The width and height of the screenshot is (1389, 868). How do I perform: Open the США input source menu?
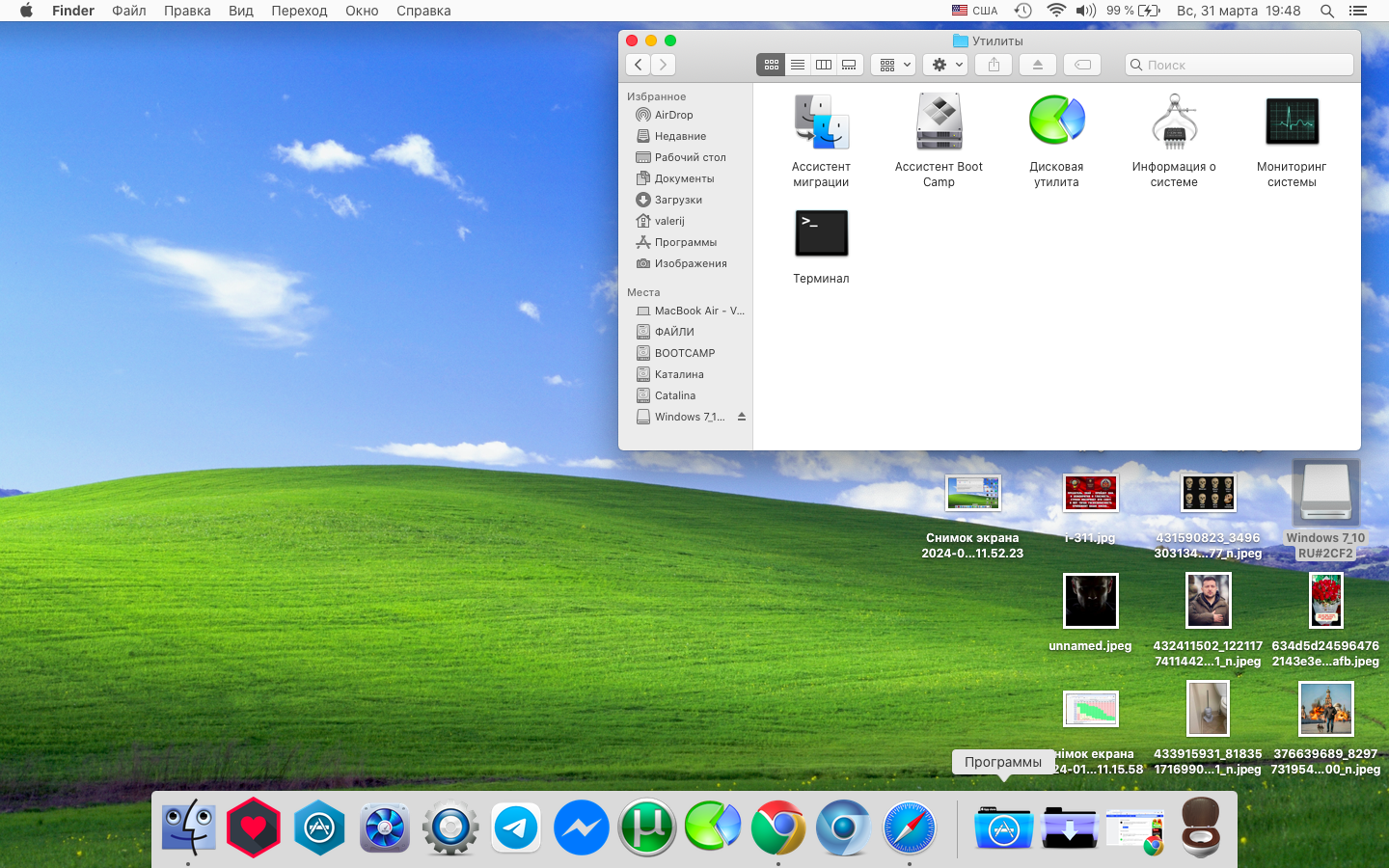(x=974, y=11)
